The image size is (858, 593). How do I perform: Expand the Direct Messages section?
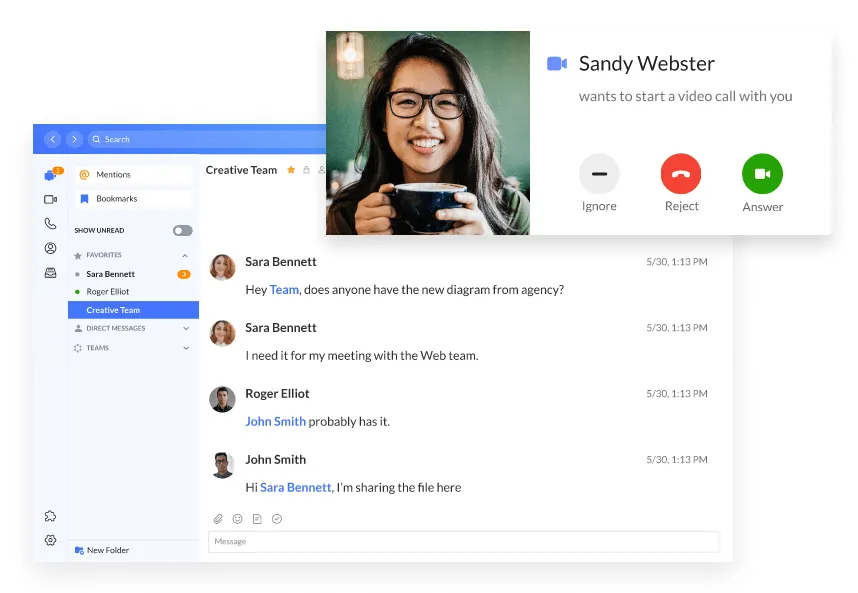[186, 328]
